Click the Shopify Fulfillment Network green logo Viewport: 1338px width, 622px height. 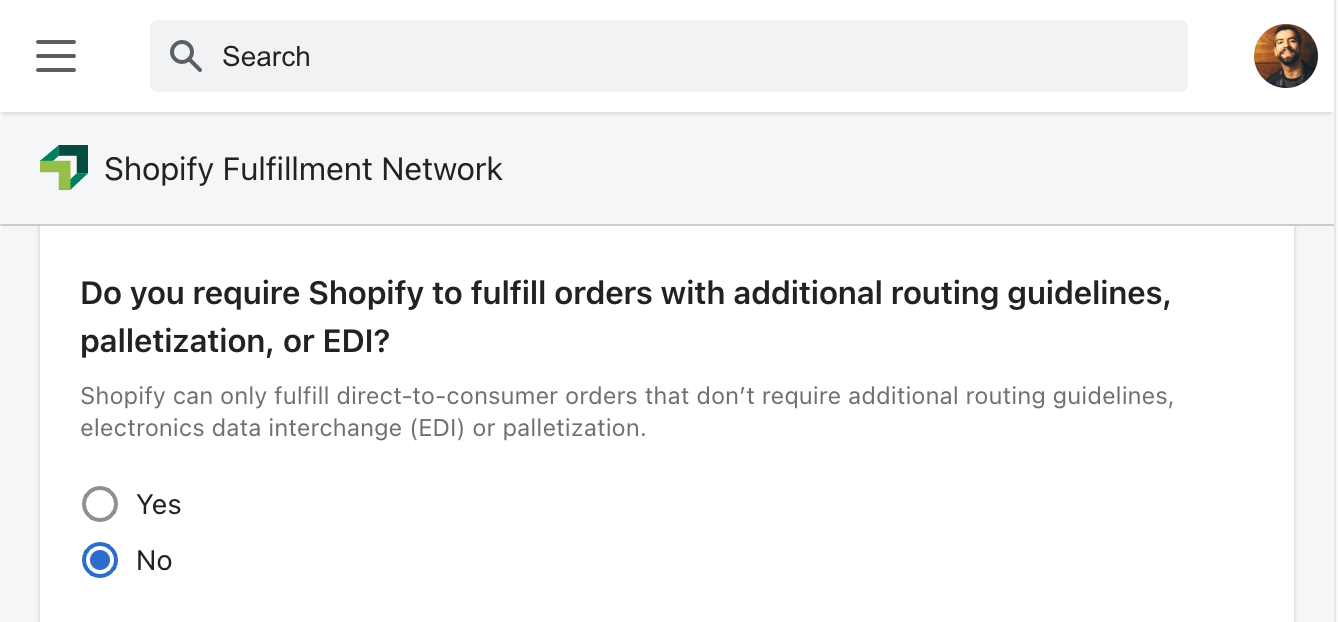[x=64, y=167]
